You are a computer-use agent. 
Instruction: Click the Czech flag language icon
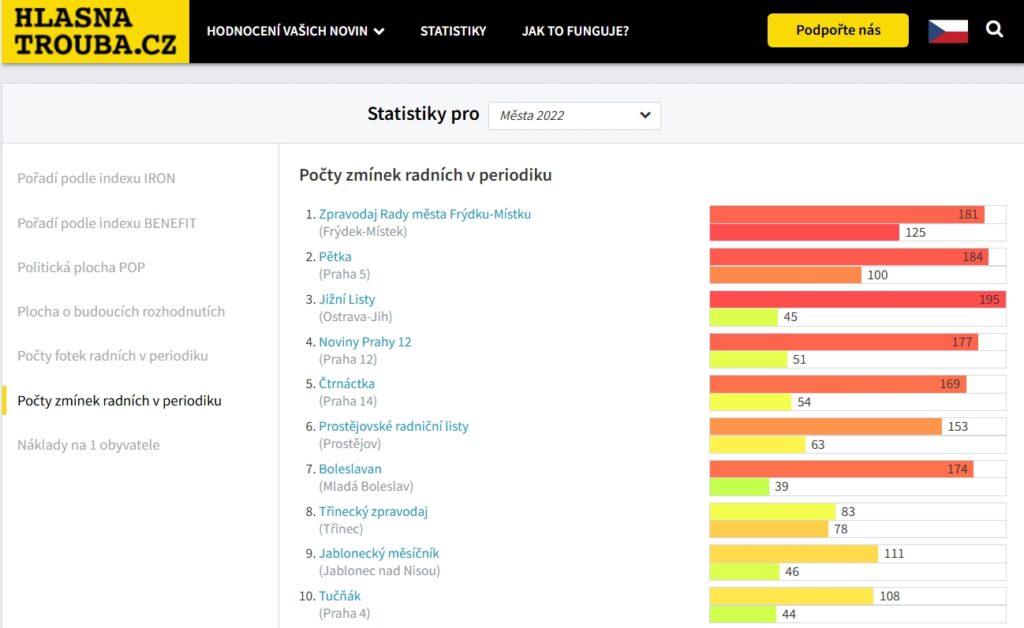point(948,31)
